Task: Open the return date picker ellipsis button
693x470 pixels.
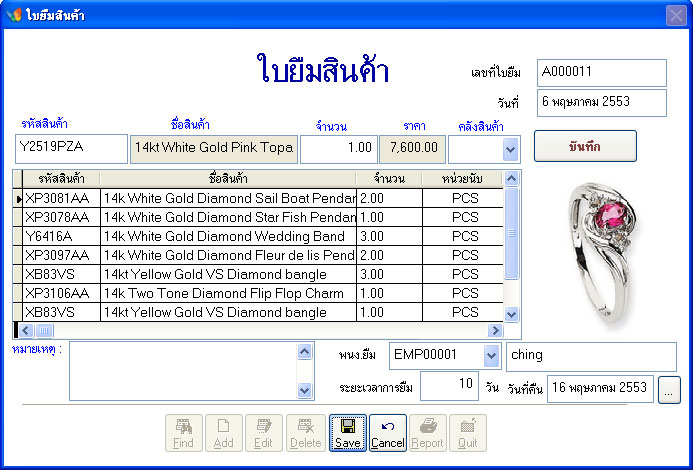Action: [670, 388]
